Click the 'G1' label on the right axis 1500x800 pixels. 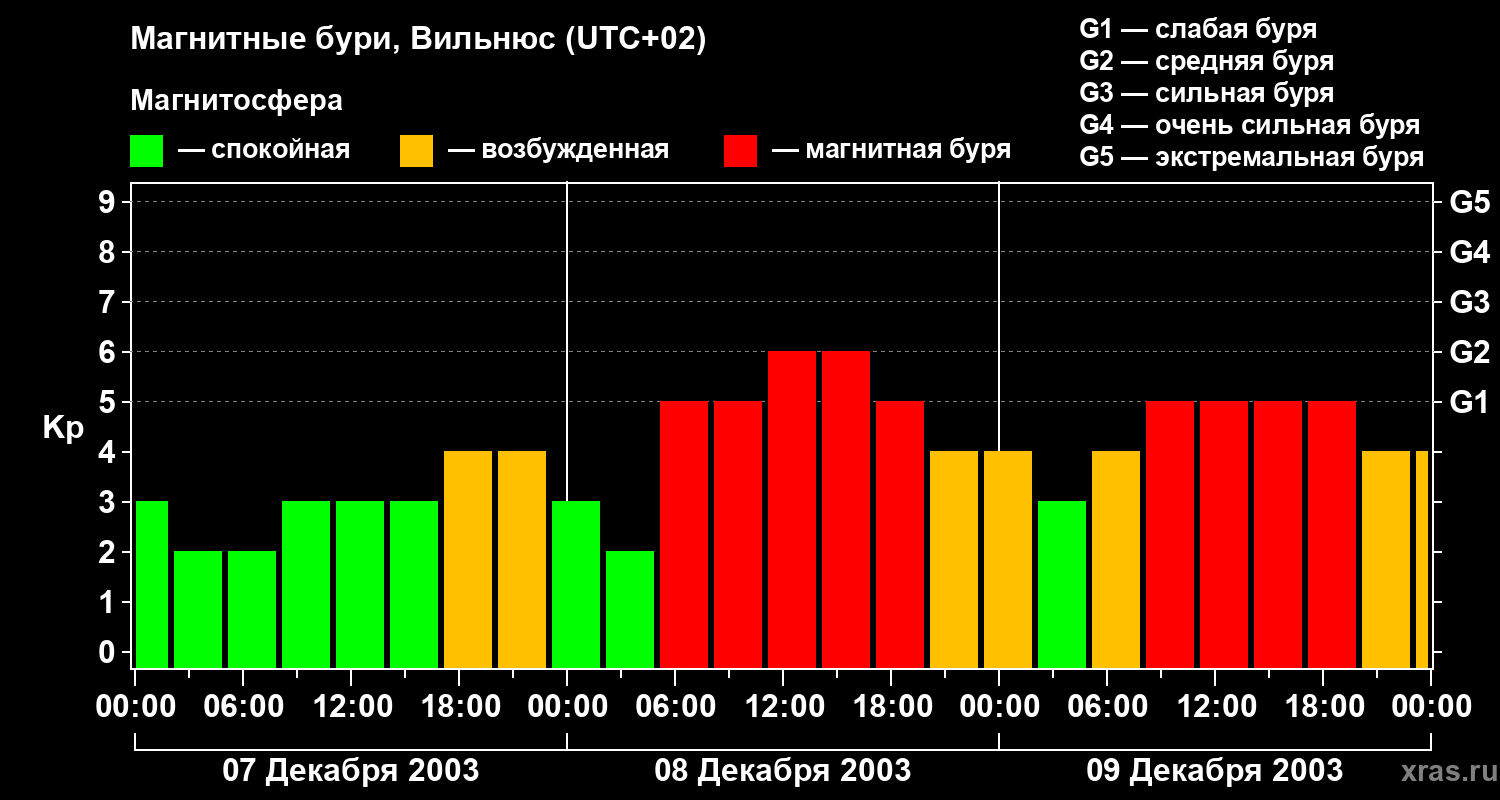[1469, 402]
